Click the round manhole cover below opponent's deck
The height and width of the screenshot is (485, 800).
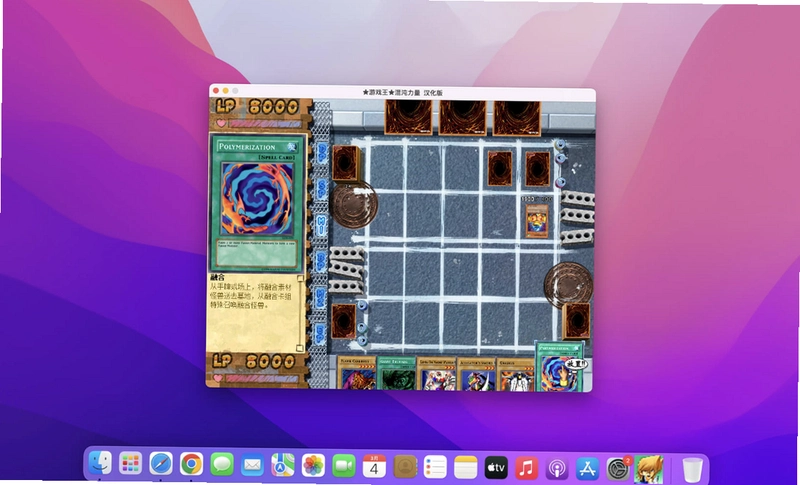pyautogui.click(x=353, y=205)
